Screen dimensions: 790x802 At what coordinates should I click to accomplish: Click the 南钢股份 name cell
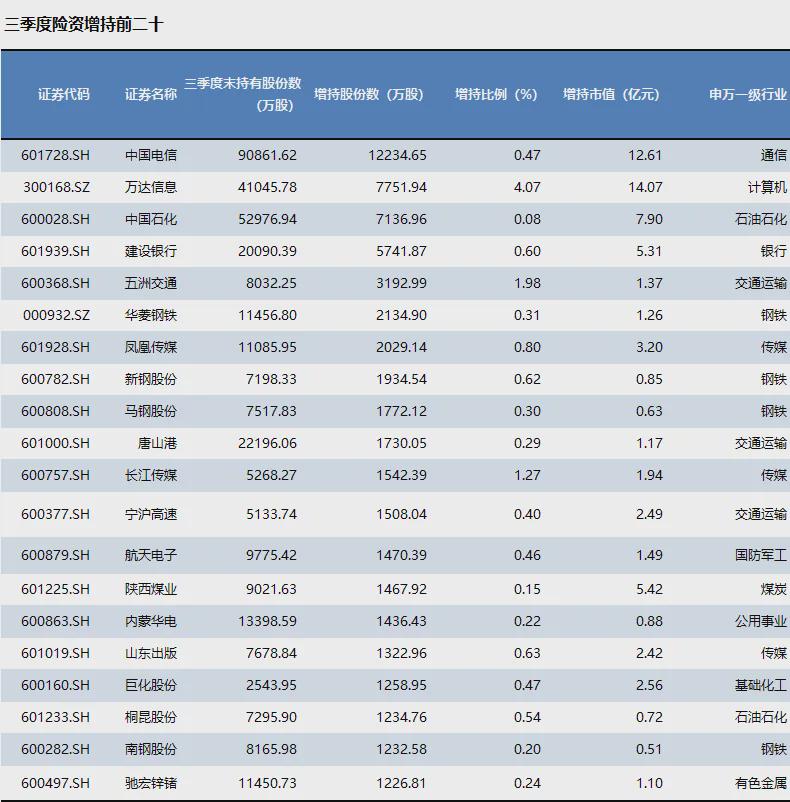click(151, 749)
